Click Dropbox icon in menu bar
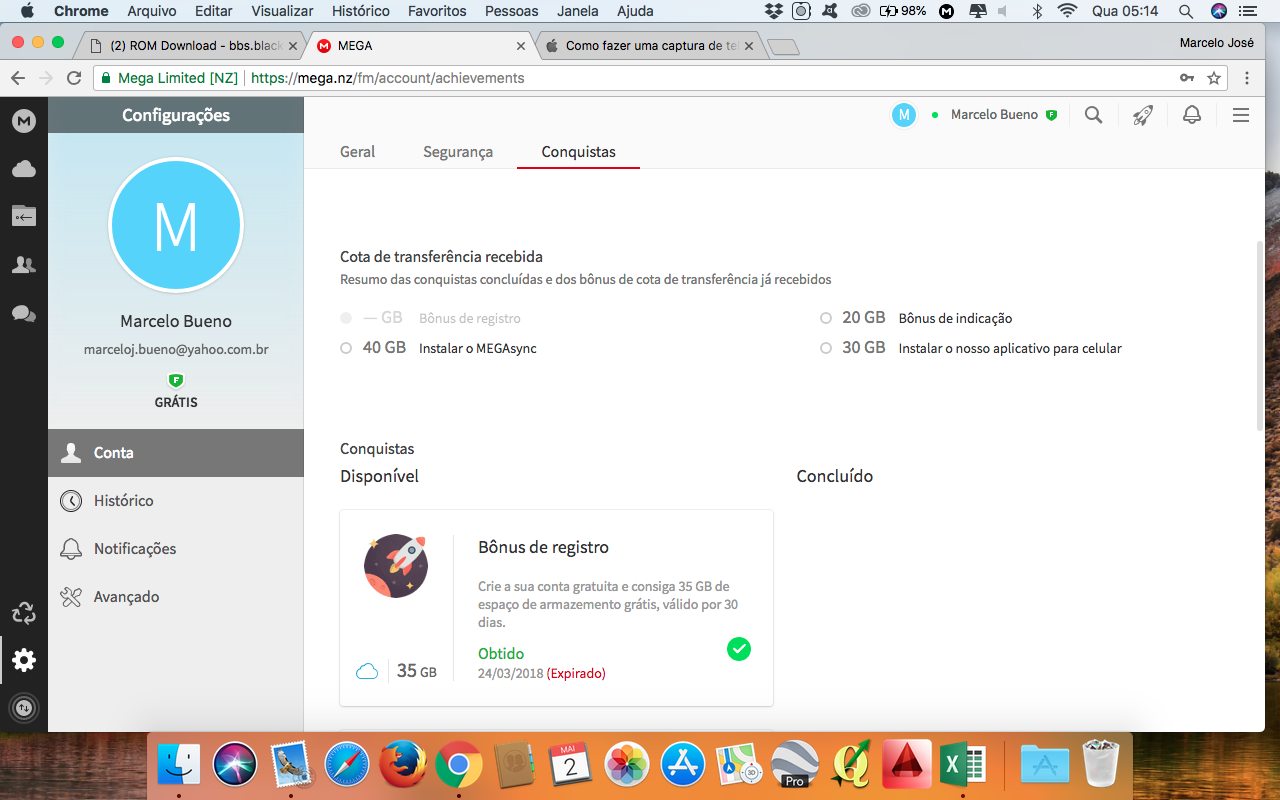 [774, 11]
